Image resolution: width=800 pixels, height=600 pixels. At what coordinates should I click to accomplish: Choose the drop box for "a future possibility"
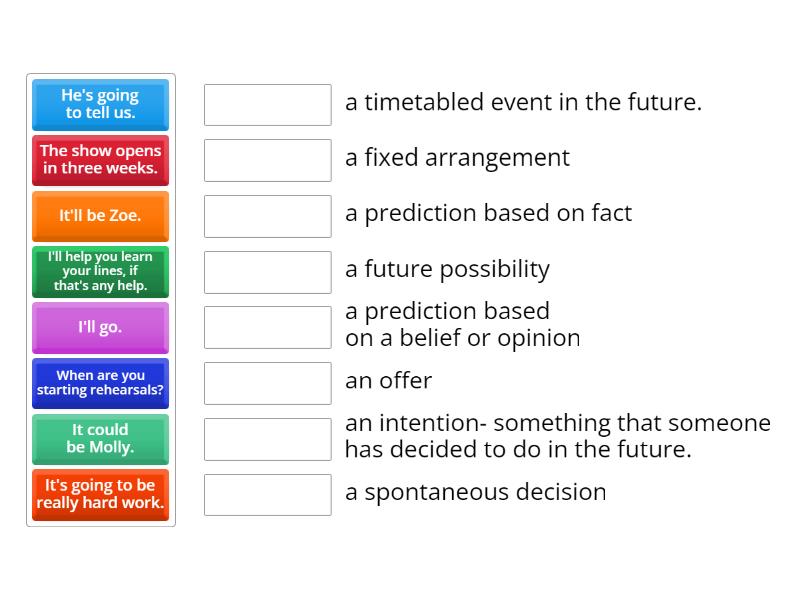tap(267, 272)
